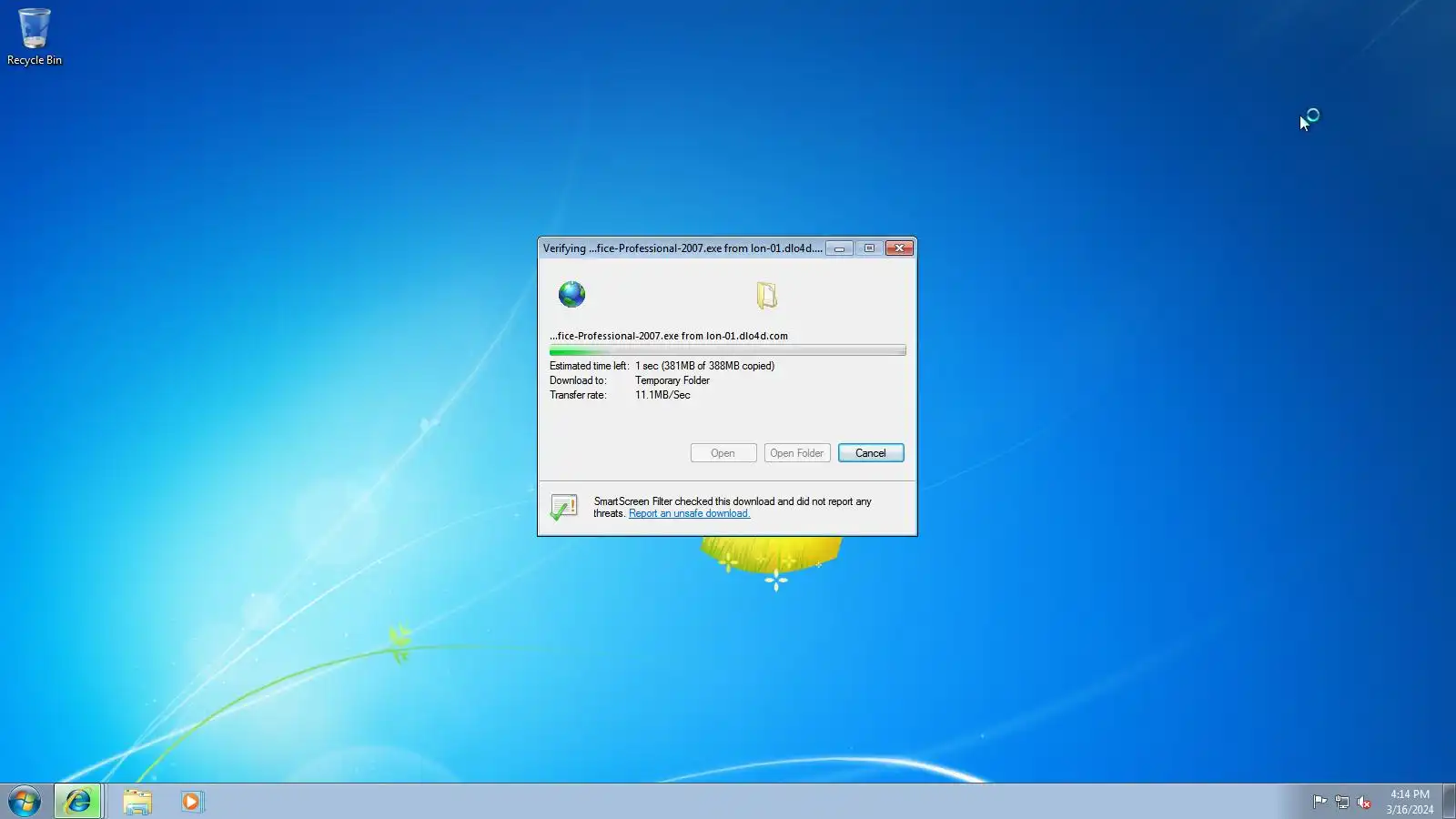Close the download dialog window

click(899, 248)
